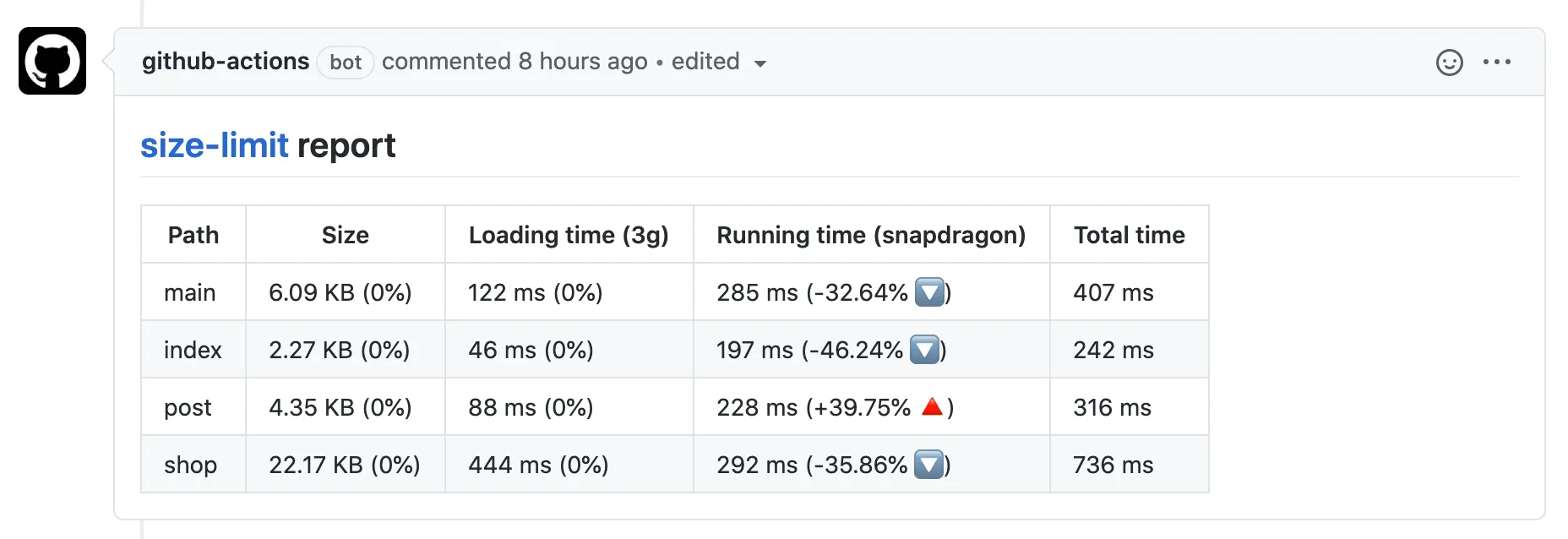1568x539 pixels.
Task: Select the 22.17 KB size cell
Action: click(x=345, y=465)
